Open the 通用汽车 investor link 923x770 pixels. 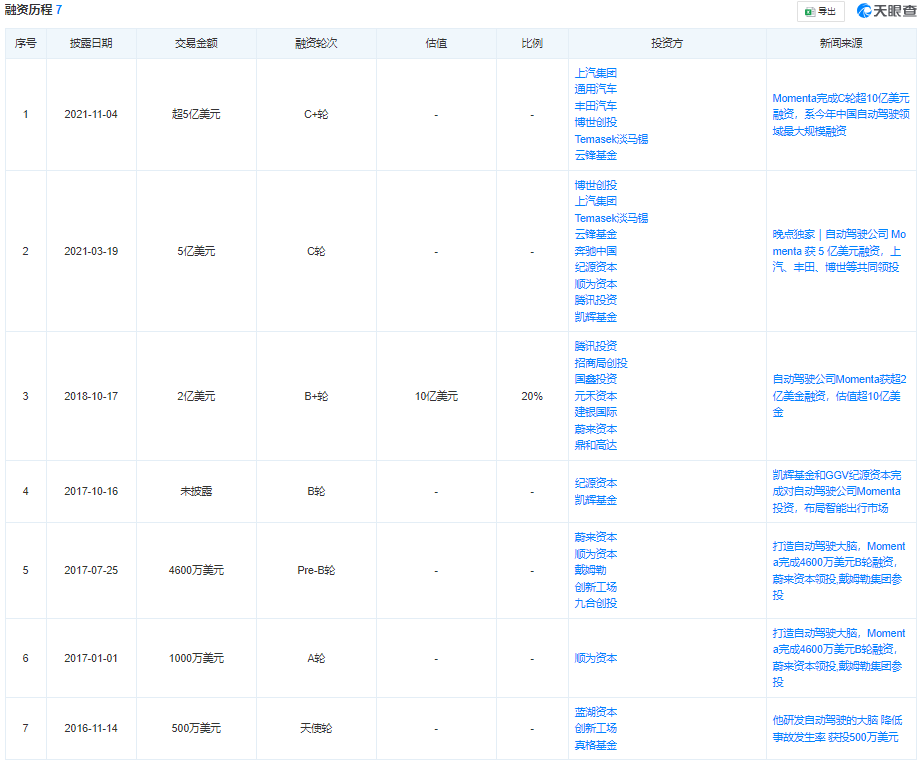tap(596, 89)
